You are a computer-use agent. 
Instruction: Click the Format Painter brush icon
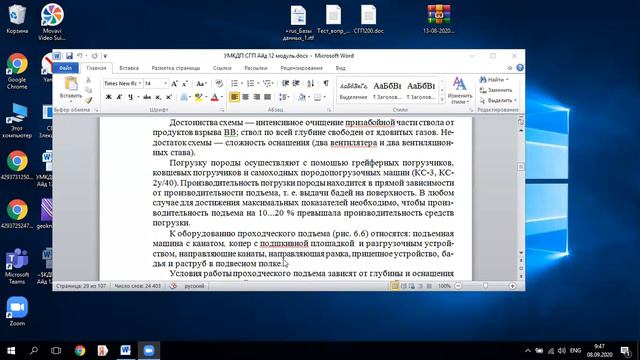pyautogui.click(x=89, y=100)
